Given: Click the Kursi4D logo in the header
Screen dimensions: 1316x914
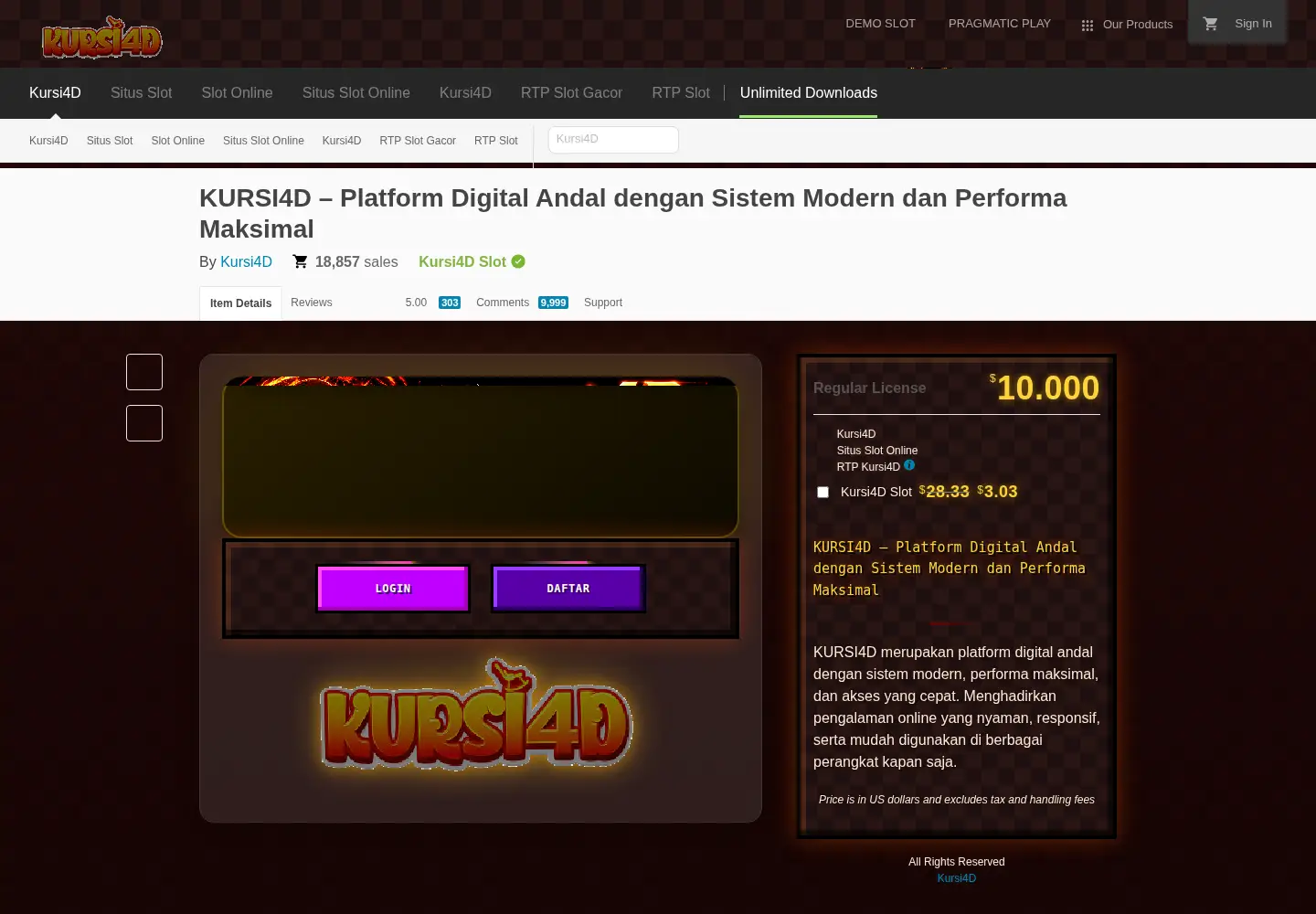Looking at the screenshot, I should tap(101, 37).
